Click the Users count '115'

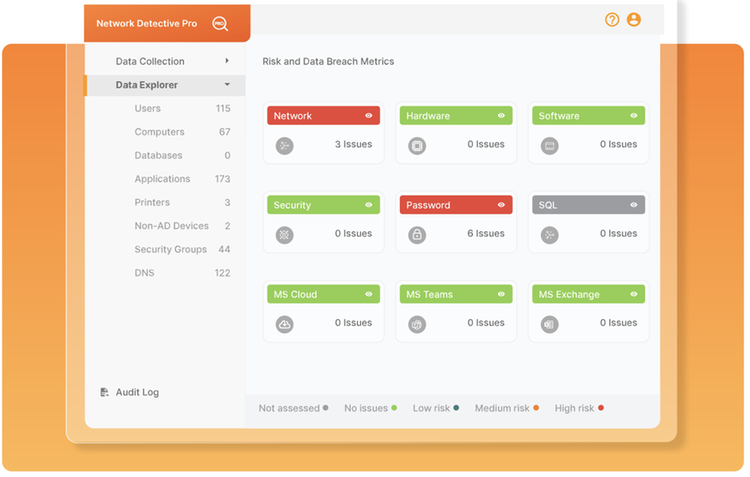click(x=223, y=109)
